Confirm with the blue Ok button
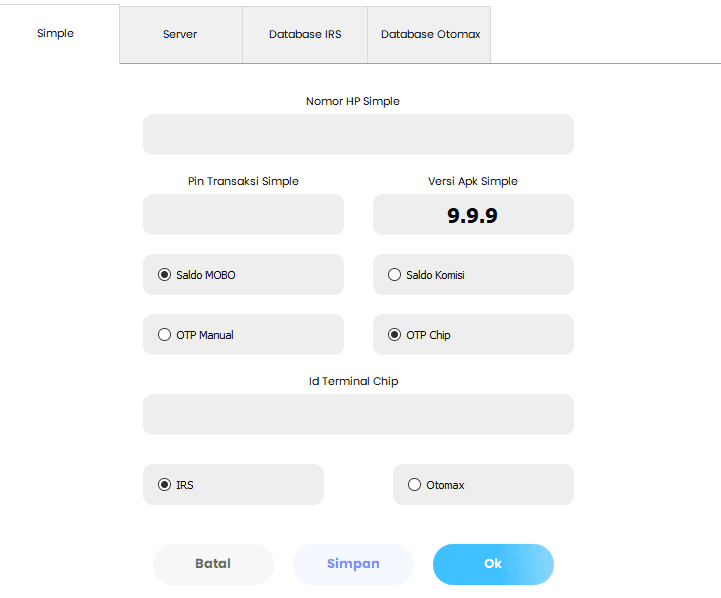The image size is (721, 598). [493, 564]
